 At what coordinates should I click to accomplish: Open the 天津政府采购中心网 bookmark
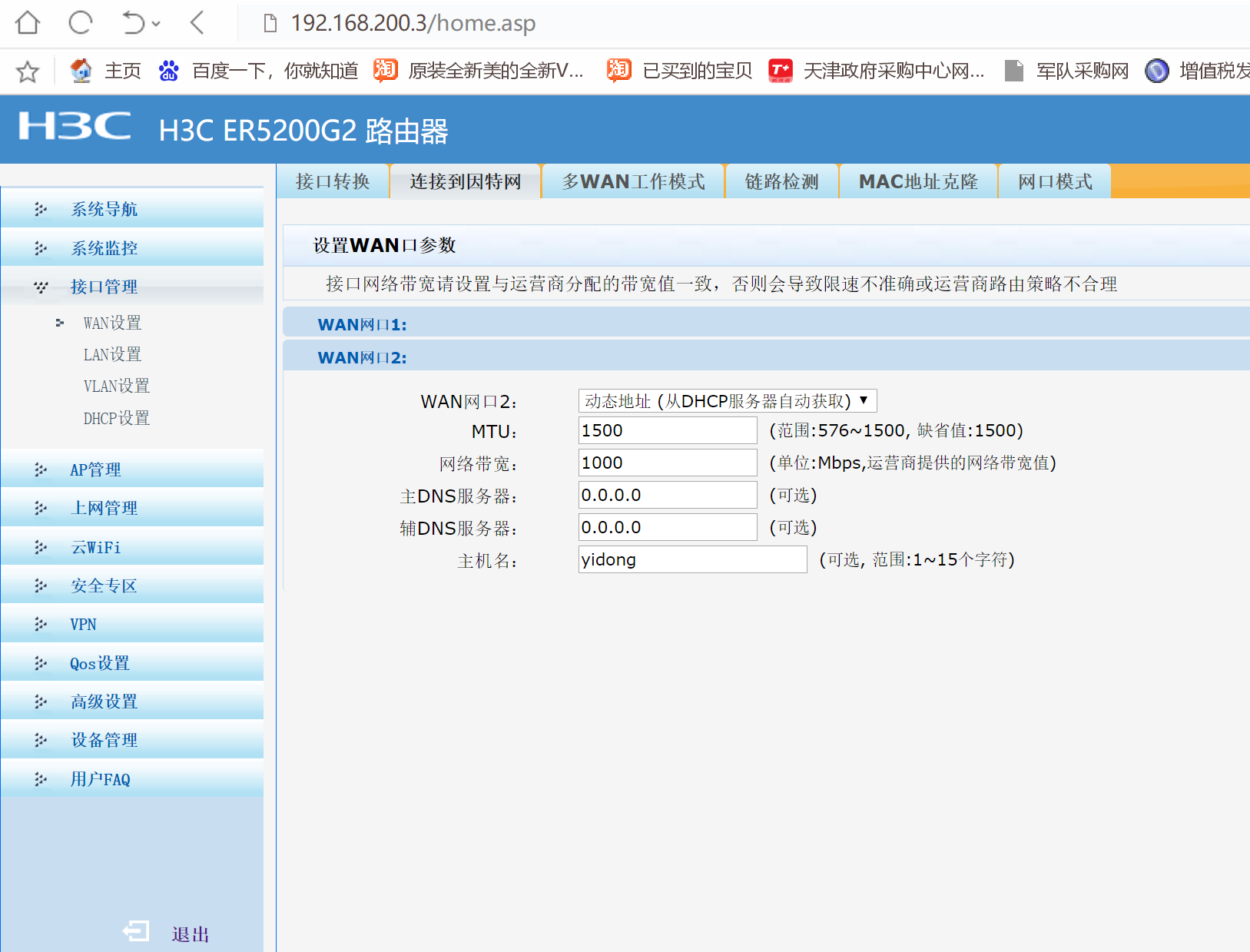877,71
